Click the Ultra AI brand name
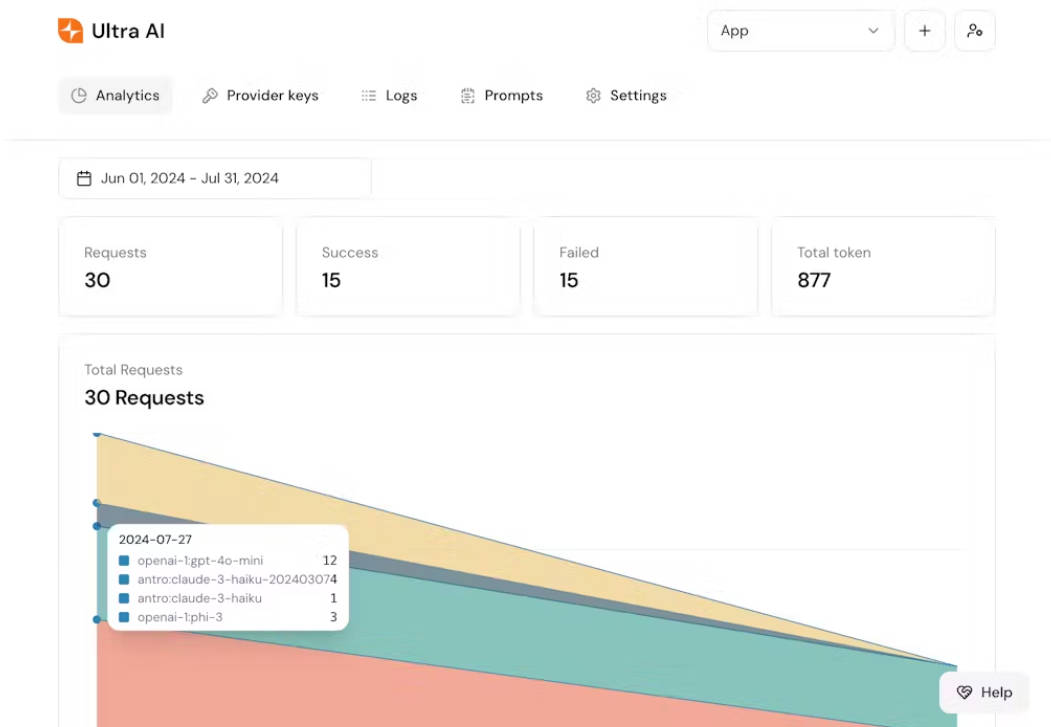Screen dimensions: 1051x727 click(x=128, y=31)
